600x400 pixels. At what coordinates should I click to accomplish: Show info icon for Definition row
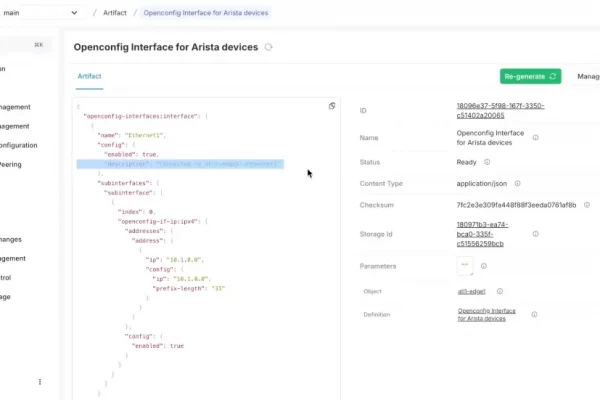click(x=534, y=314)
